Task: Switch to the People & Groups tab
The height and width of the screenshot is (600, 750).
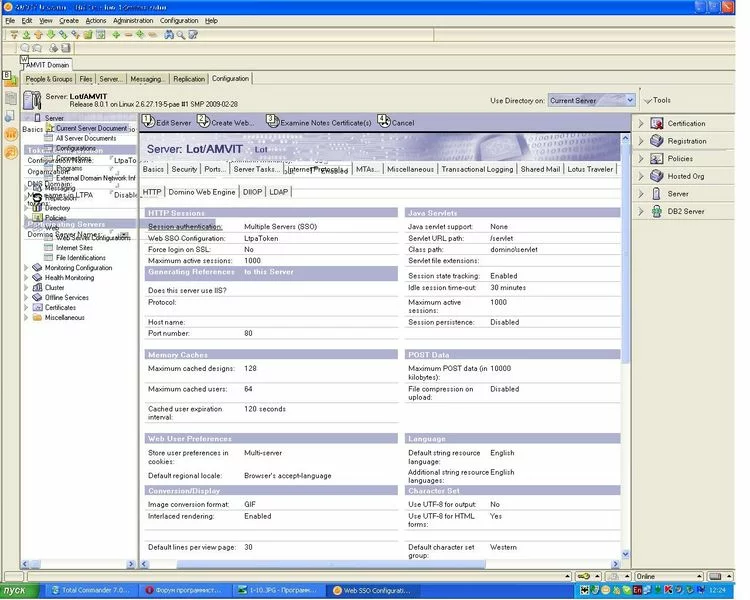Action: point(49,79)
